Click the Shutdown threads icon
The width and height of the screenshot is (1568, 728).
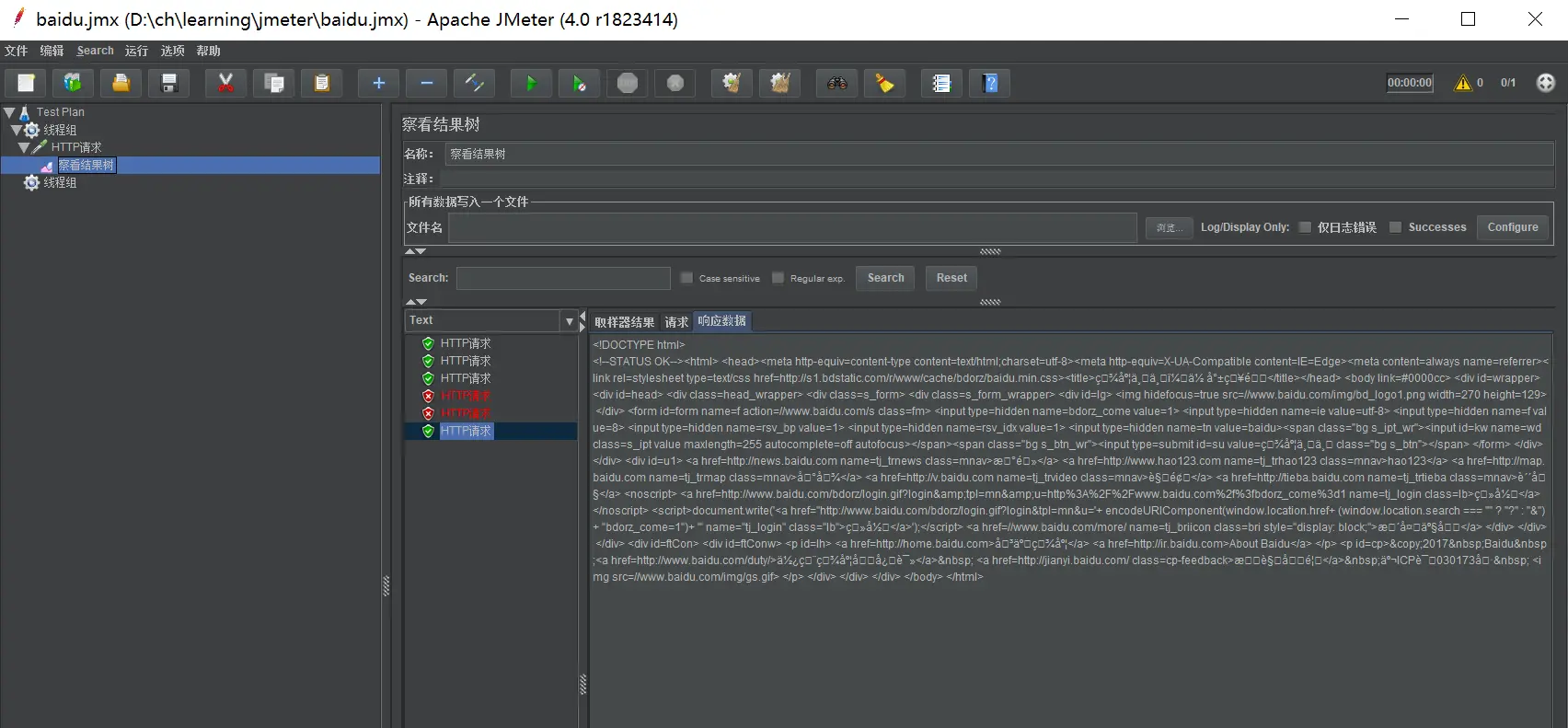675,83
